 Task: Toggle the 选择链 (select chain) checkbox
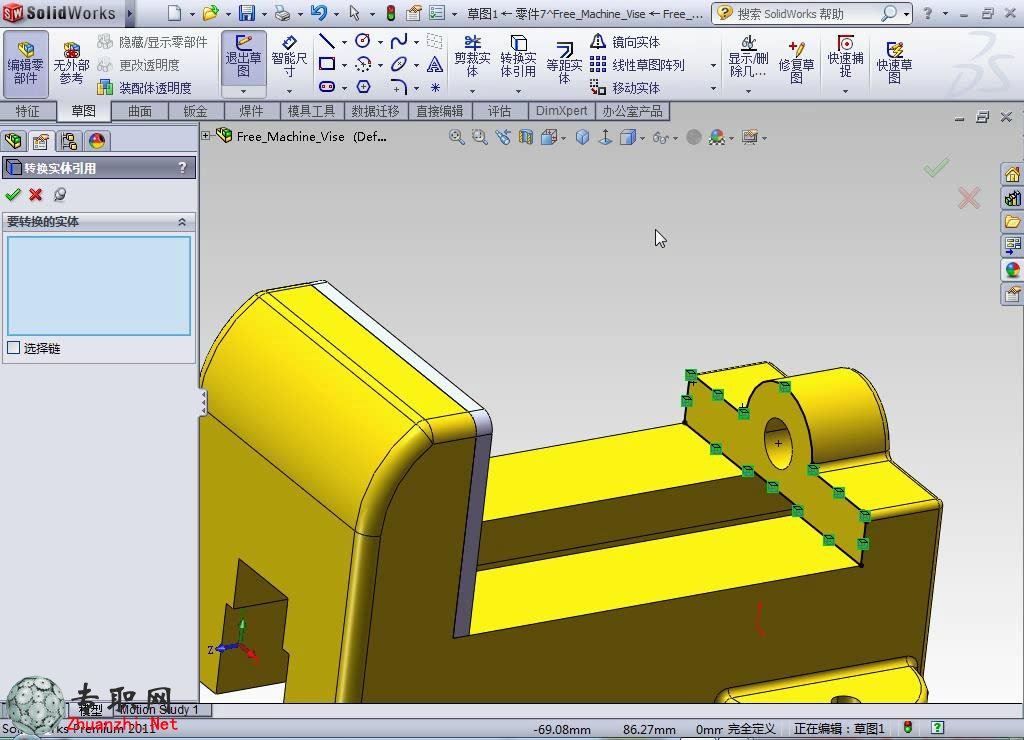13,347
